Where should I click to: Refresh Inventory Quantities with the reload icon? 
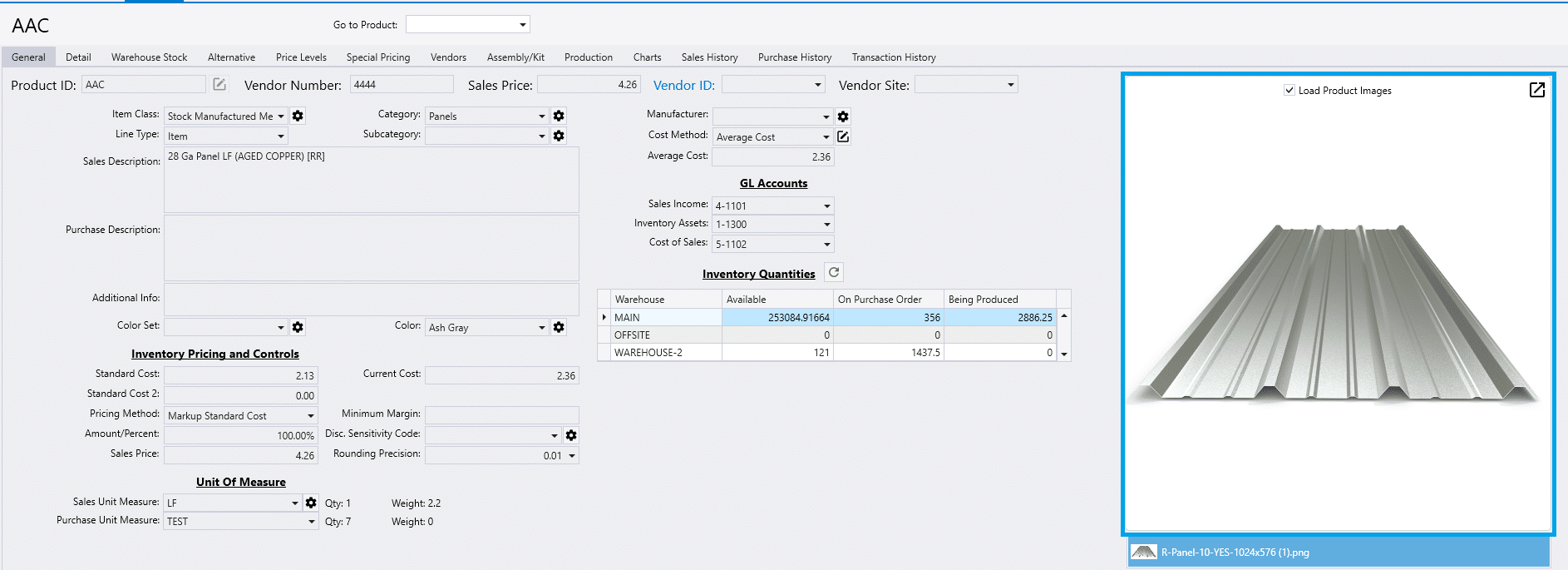point(834,272)
